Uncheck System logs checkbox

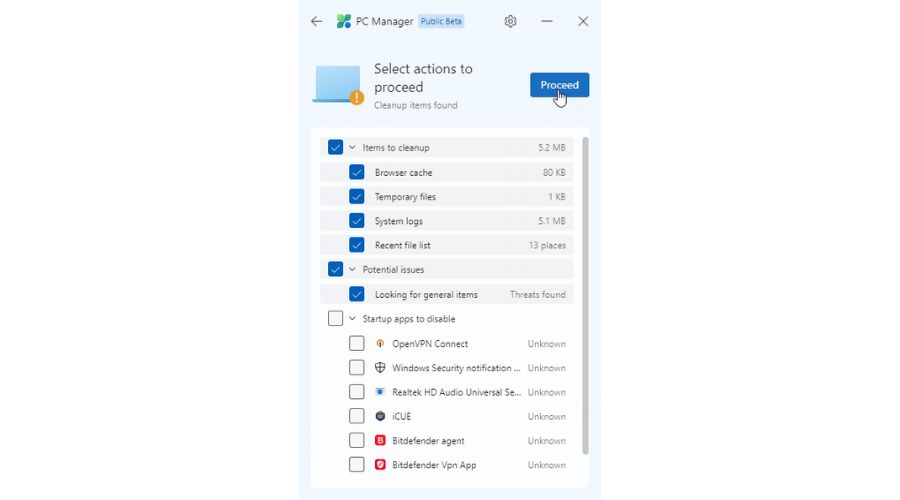click(x=356, y=221)
